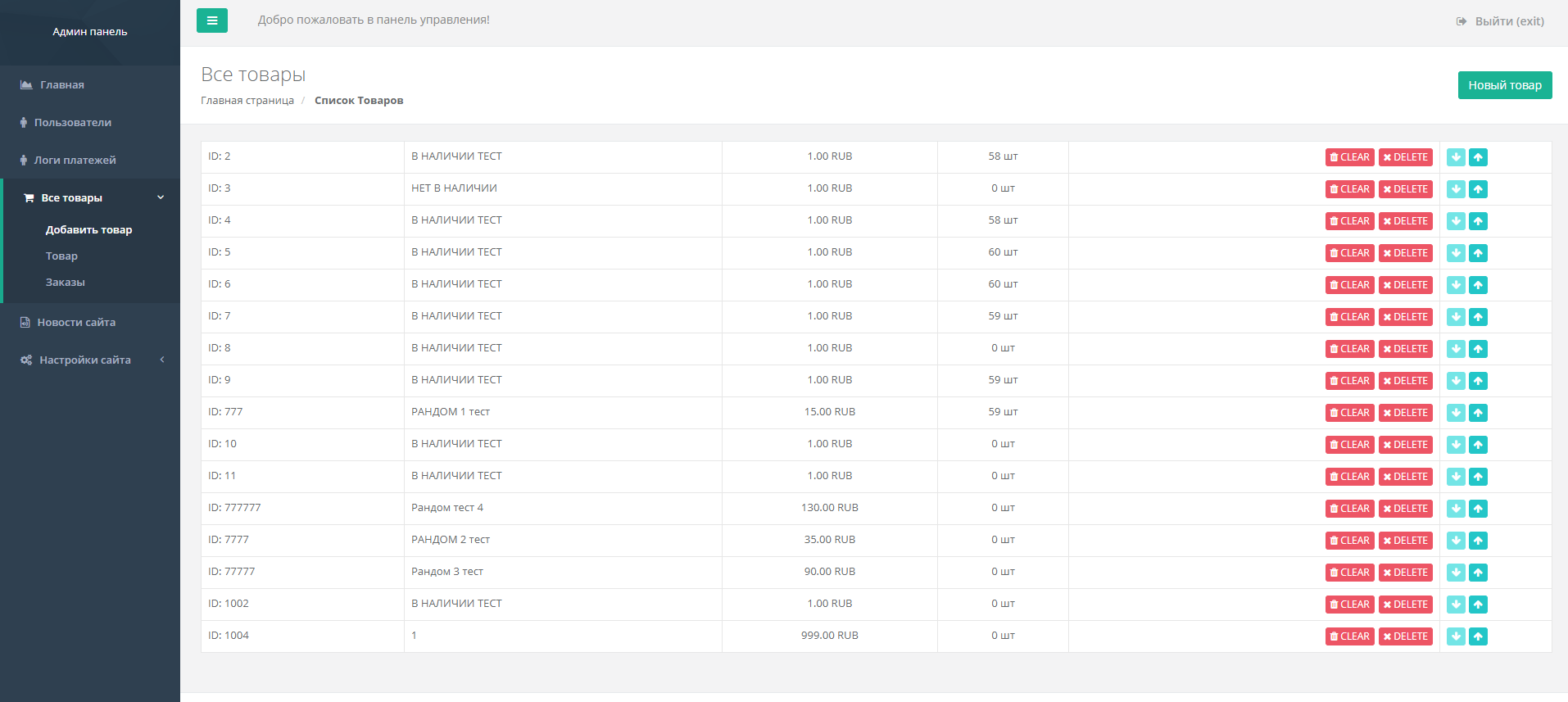This screenshot has height=702, width=1568.
Task: Move product ID: 777 up
Action: click(x=1478, y=413)
